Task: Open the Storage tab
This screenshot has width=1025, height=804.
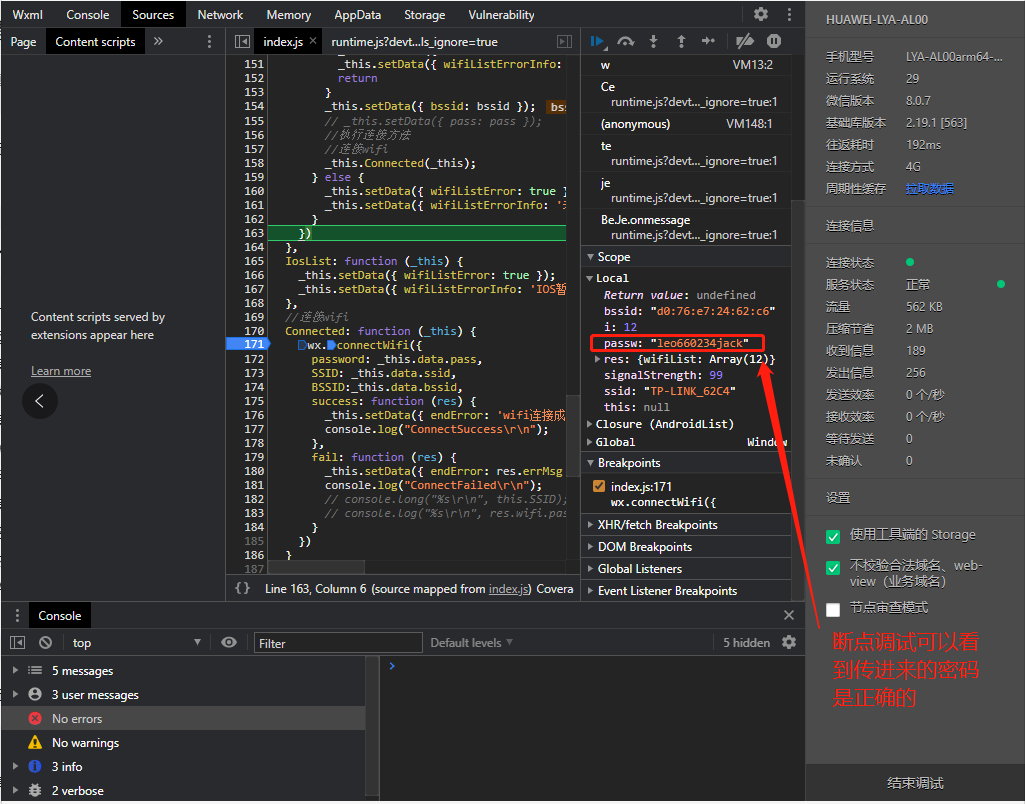Action: point(424,14)
